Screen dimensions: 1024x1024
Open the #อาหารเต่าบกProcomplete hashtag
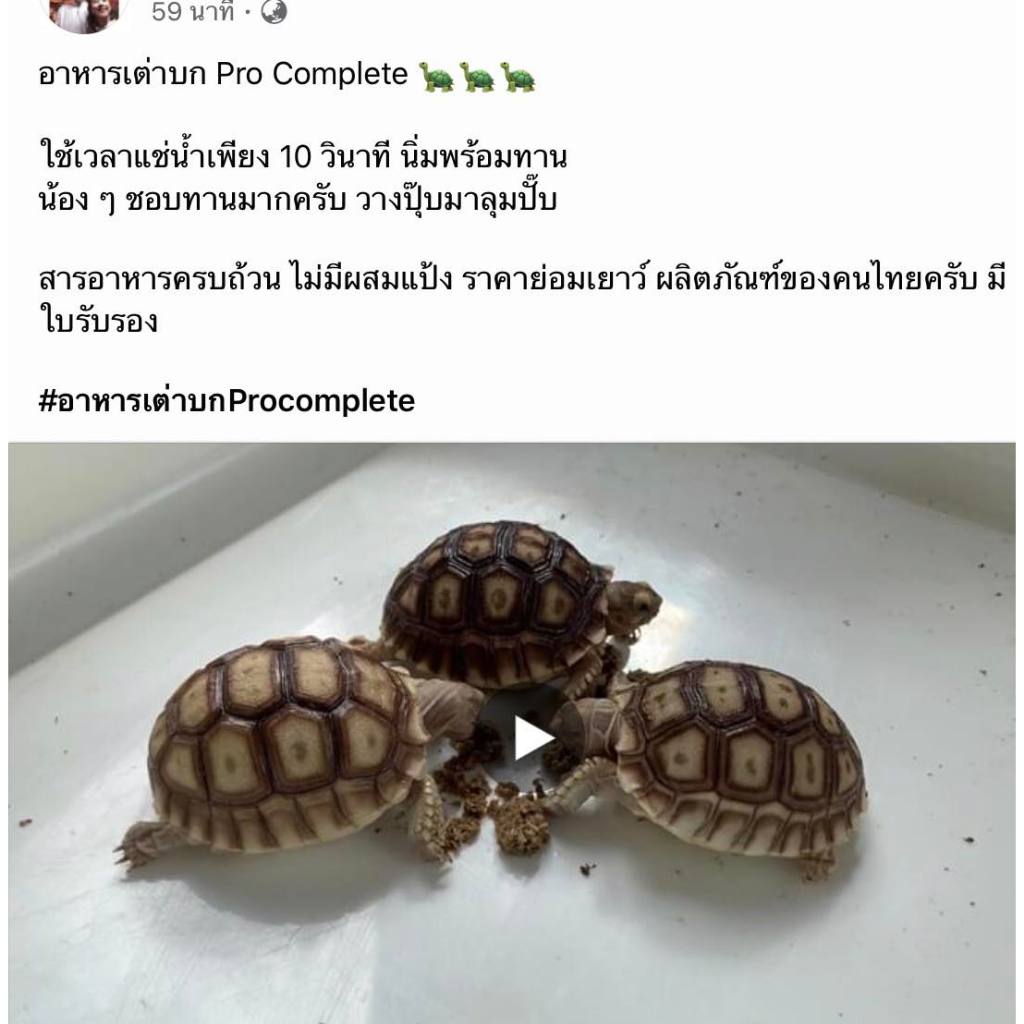(227, 400)
